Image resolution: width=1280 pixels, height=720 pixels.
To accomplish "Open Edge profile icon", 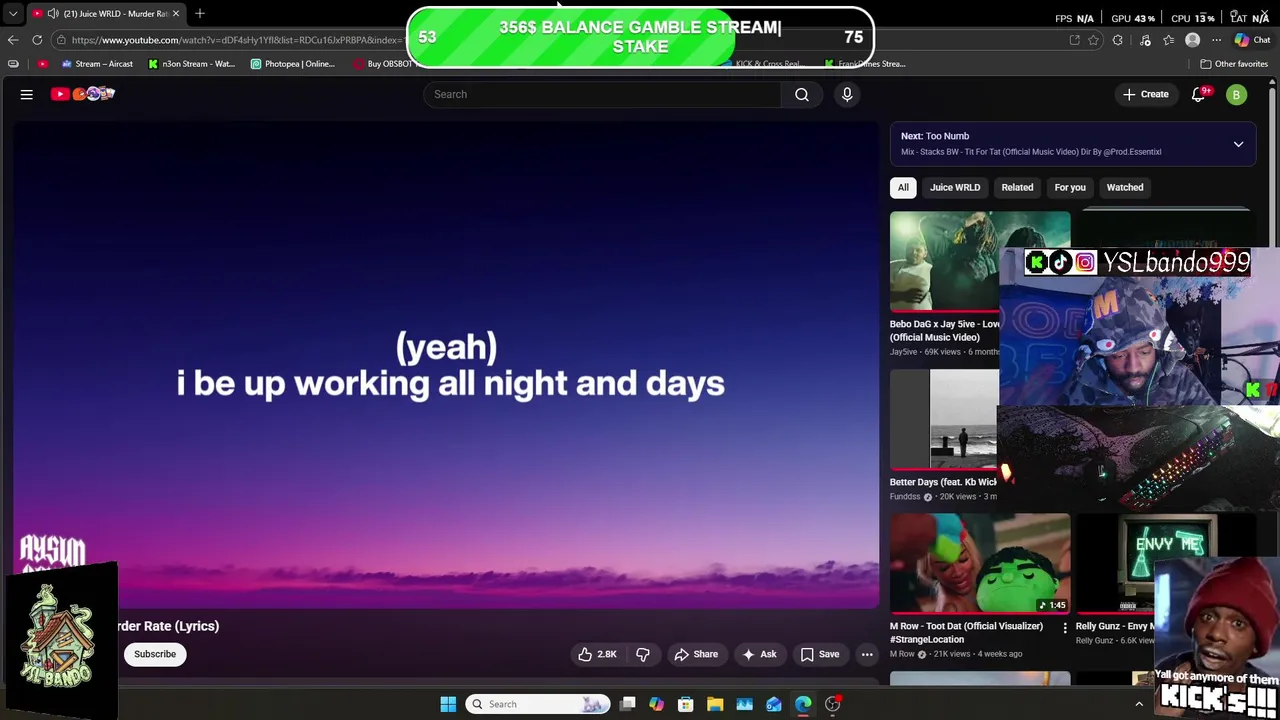I will (1192, 40).
